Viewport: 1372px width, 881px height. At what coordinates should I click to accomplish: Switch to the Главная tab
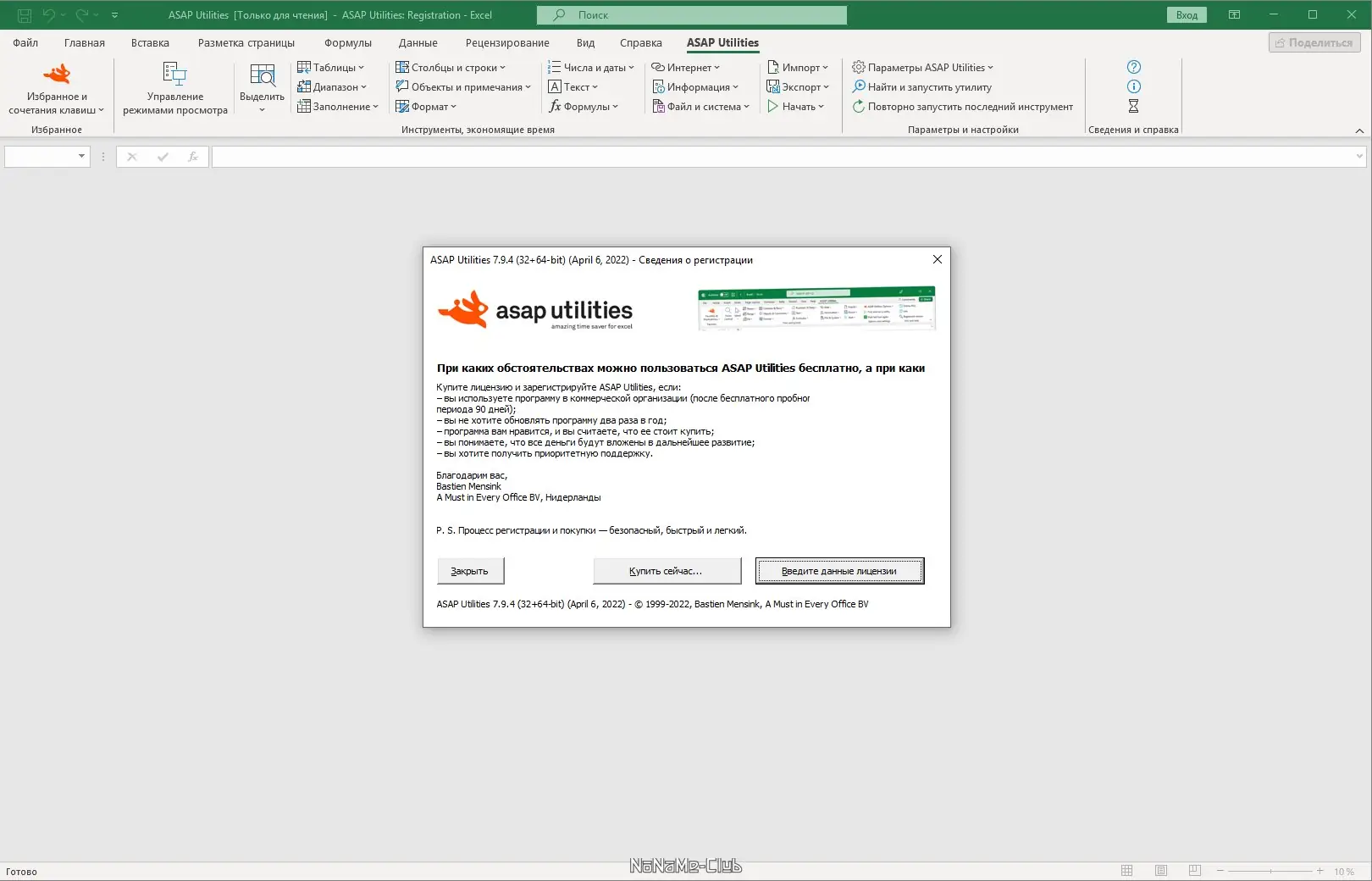coord(85,43)
